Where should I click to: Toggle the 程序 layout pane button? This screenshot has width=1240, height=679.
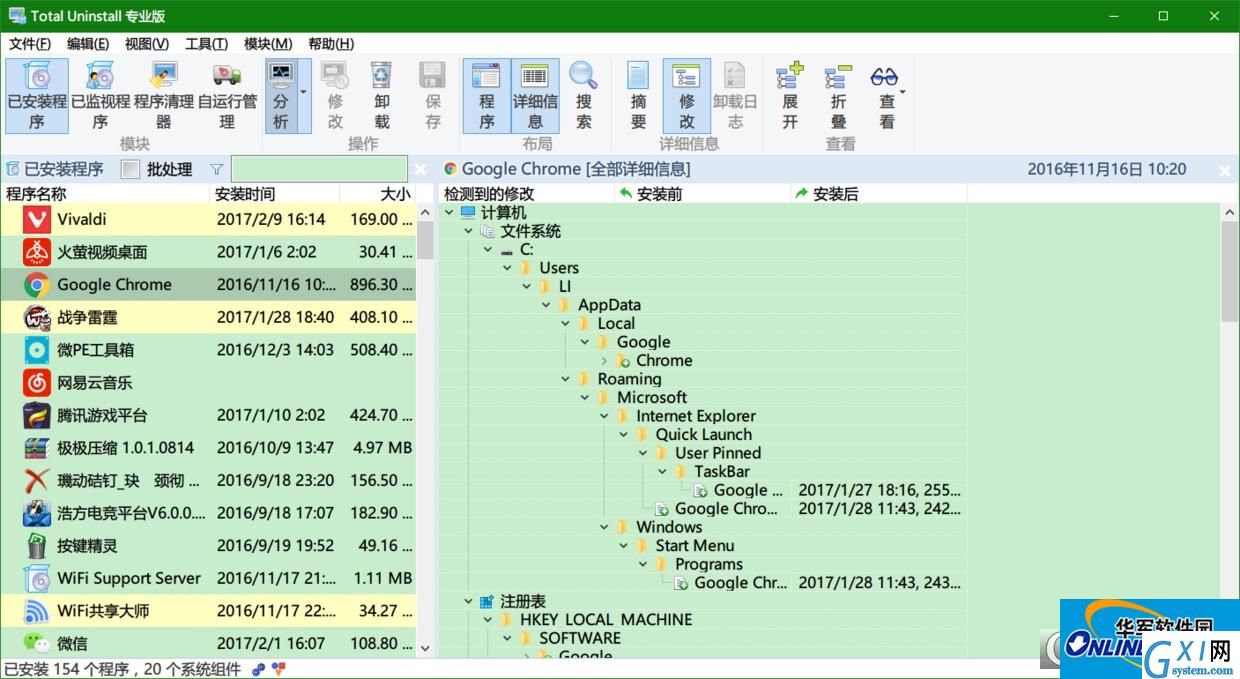tap(486, 96)
